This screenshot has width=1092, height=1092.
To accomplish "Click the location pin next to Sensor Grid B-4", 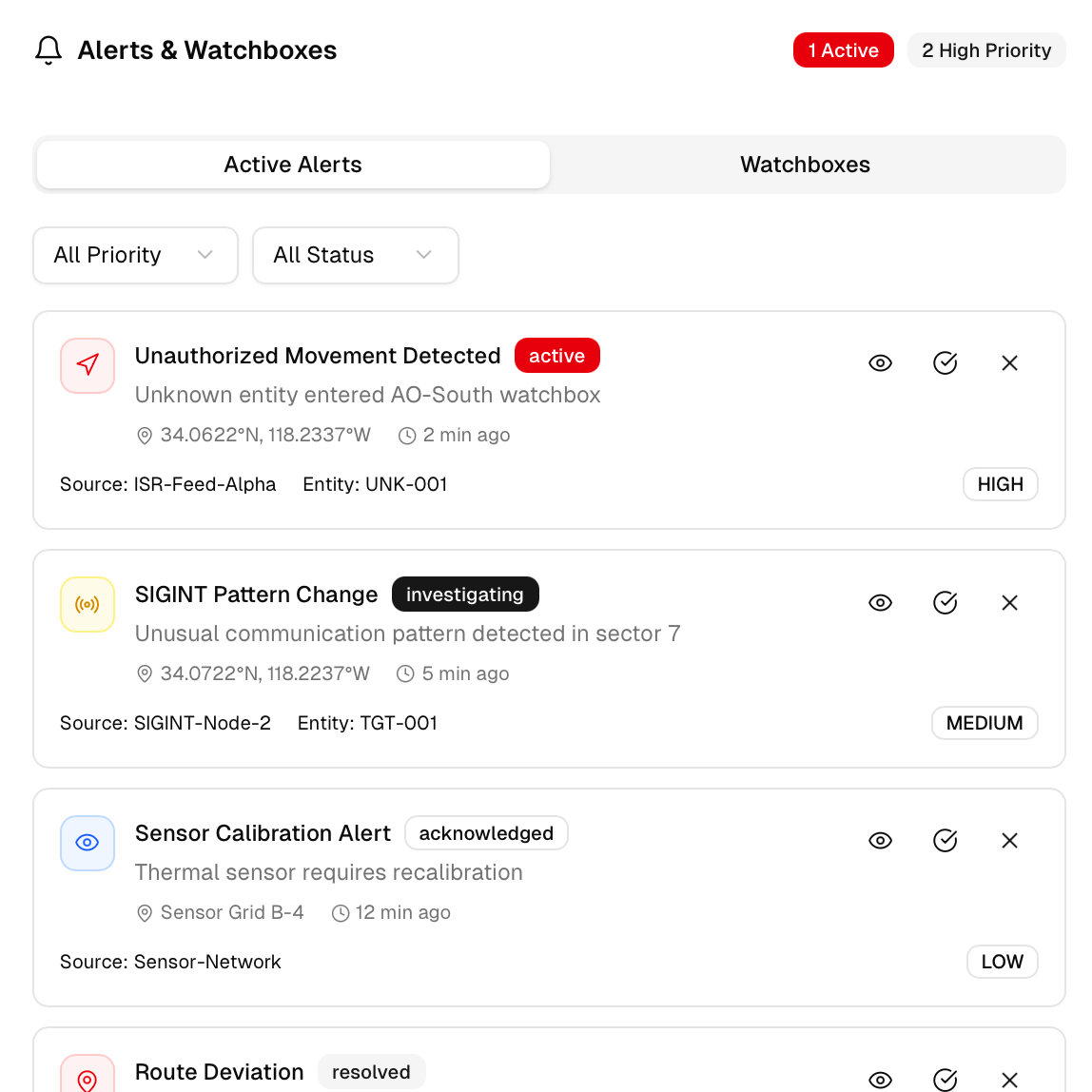I will (x=145, y=913).
